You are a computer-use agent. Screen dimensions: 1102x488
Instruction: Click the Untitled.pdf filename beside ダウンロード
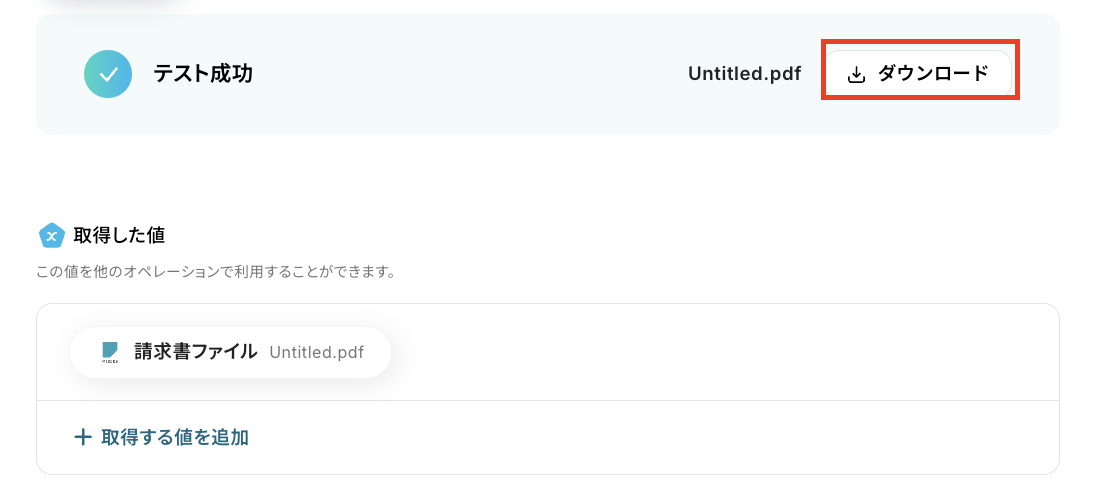744,74
